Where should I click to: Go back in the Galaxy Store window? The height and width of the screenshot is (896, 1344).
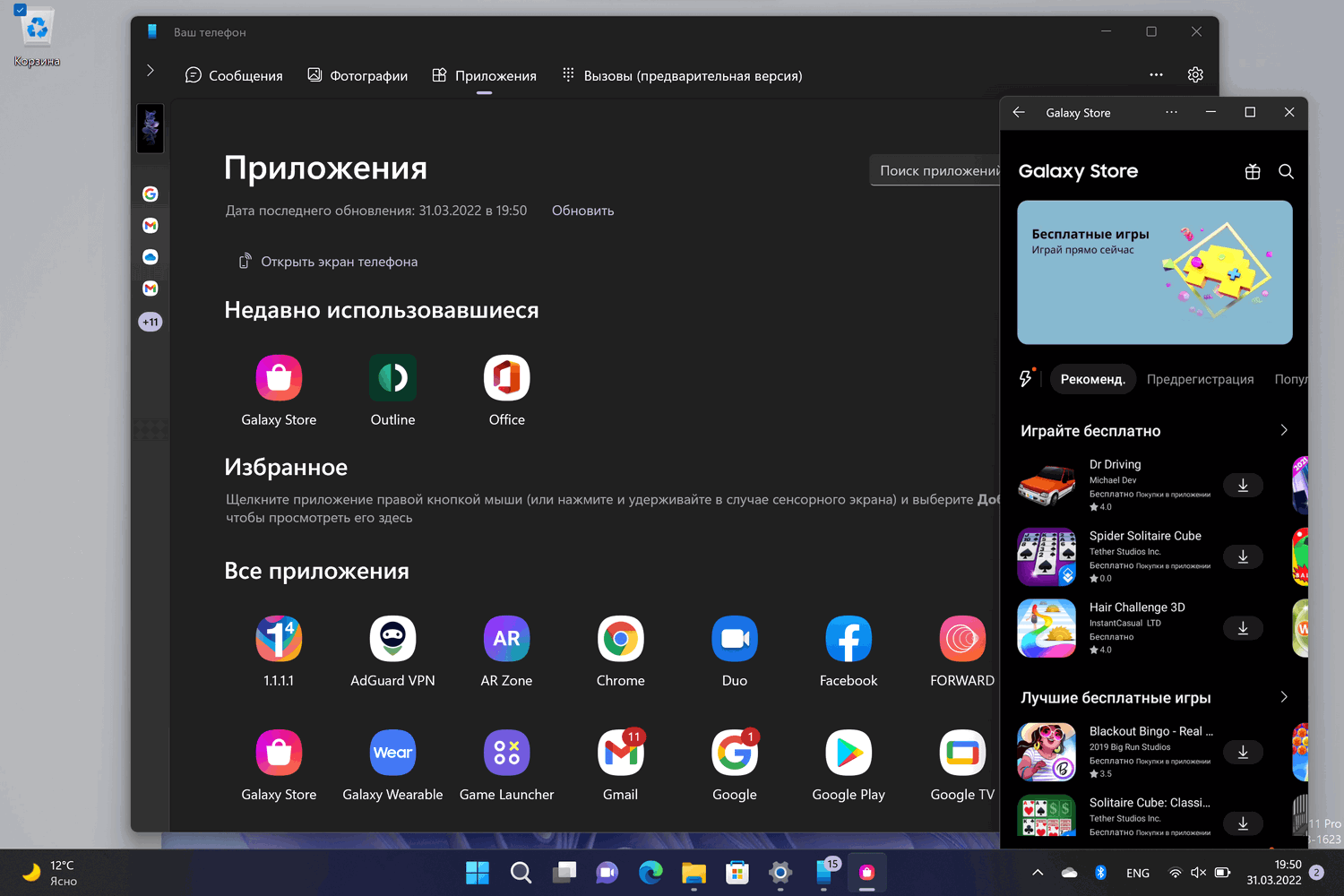[x=1019, y=113]
